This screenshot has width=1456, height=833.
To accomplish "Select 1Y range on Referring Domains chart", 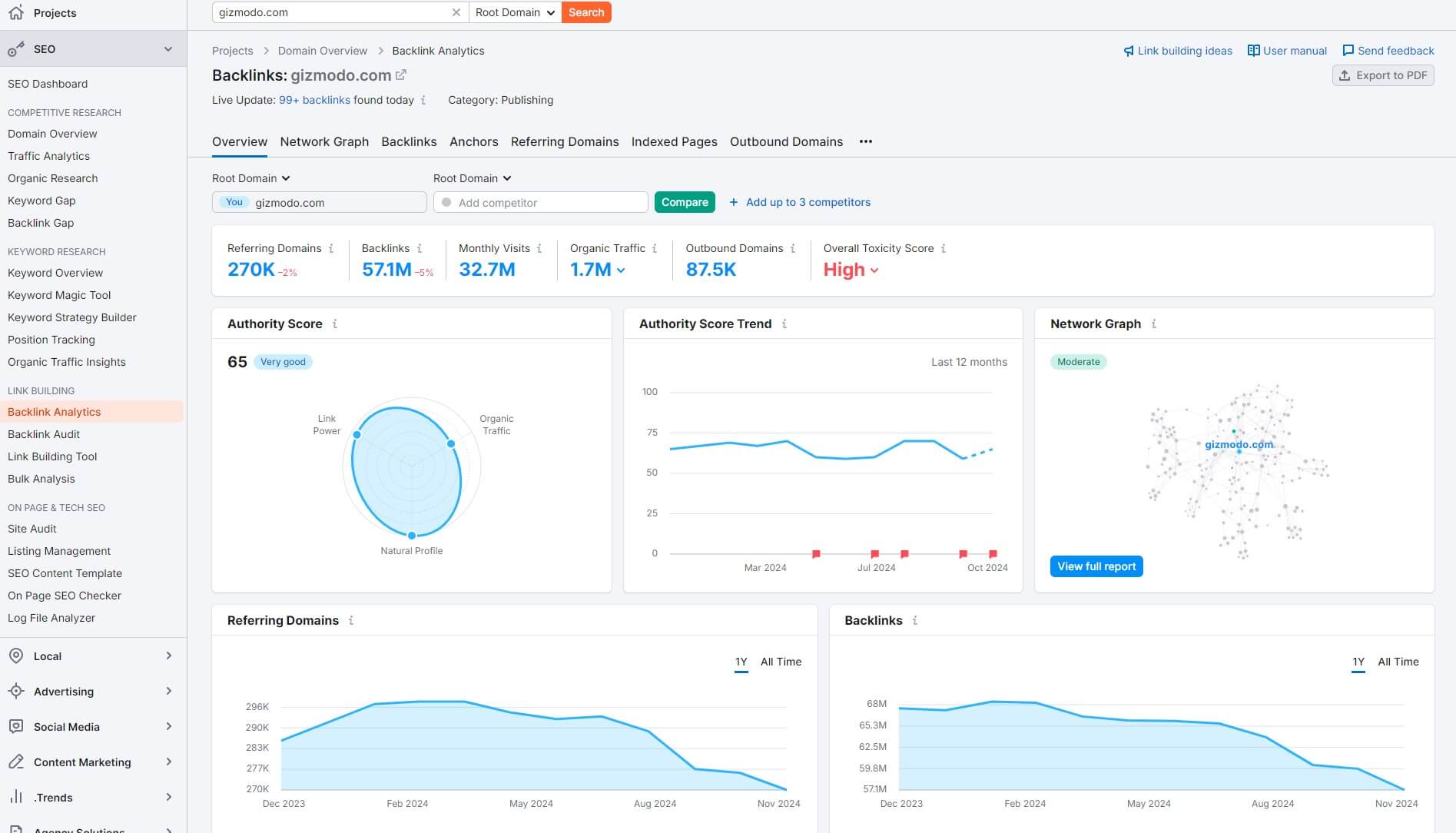I will (x=741, y=662).
